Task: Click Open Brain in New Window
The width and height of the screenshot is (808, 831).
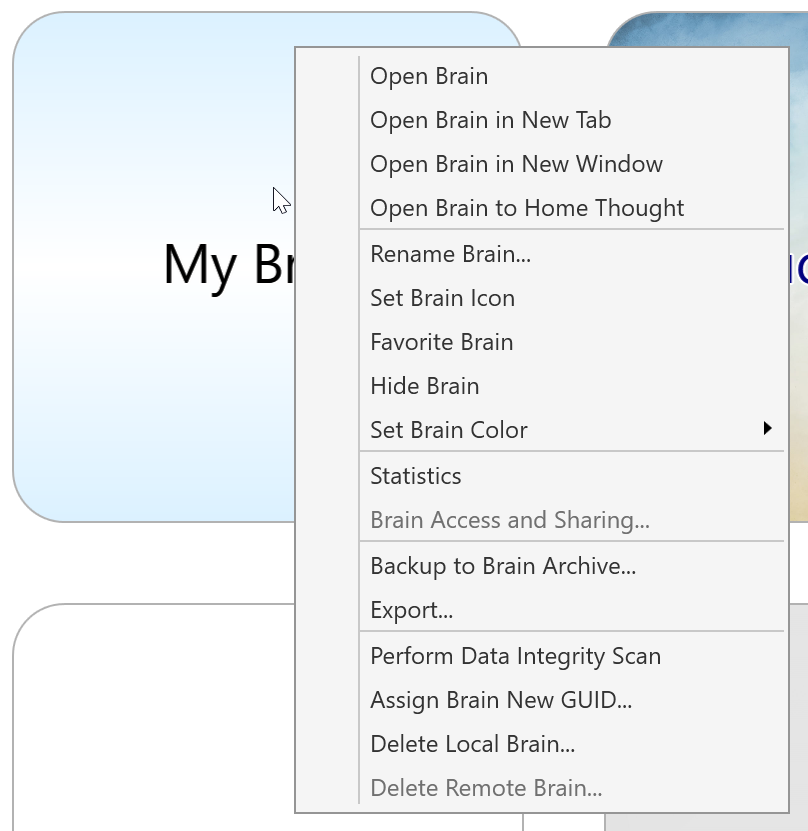Action: point(516,165)
